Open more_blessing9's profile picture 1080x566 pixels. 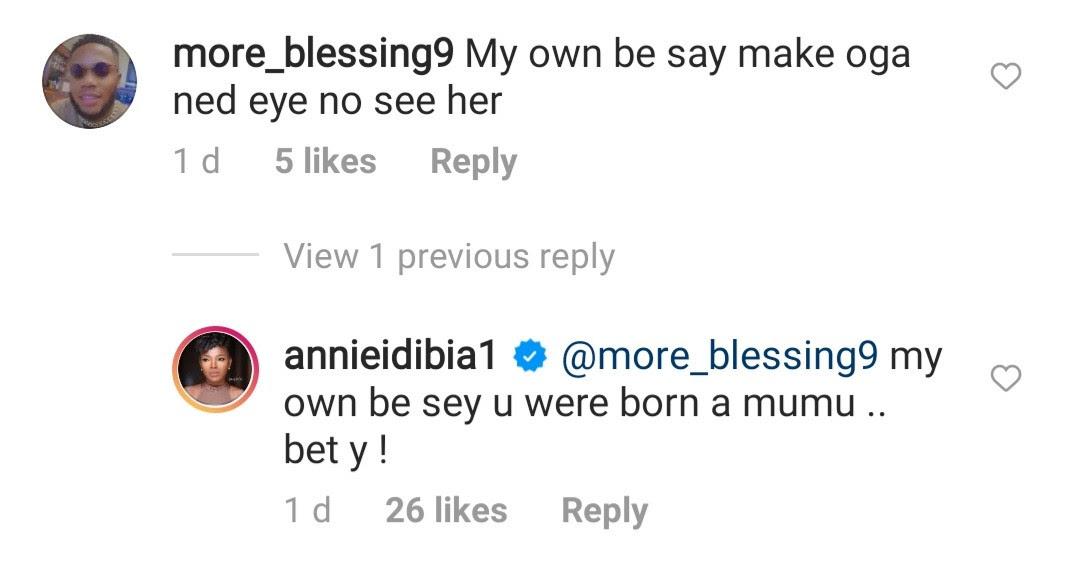[x=88, y=81]
